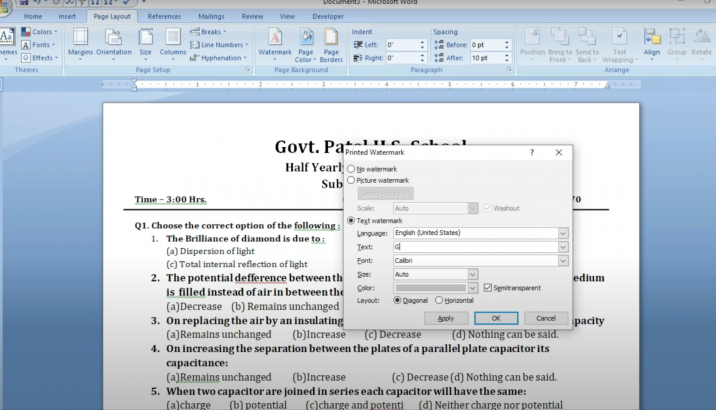Select the No watermark radio button
The image size is (716, 410).
[351, 169]
